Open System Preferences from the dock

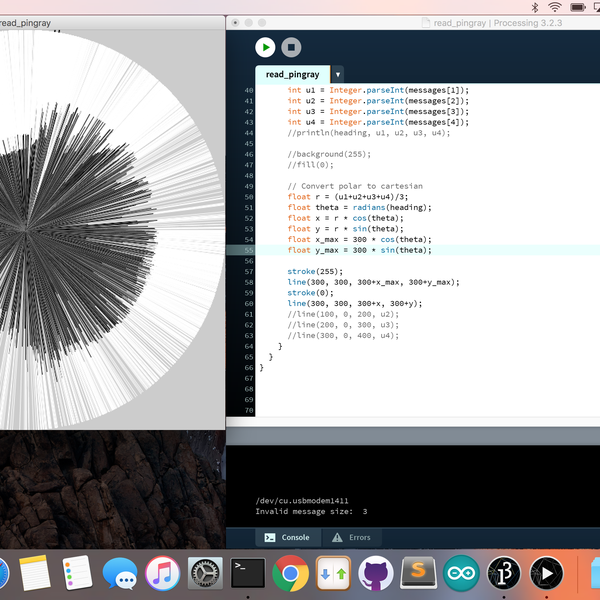click(205, 574)
